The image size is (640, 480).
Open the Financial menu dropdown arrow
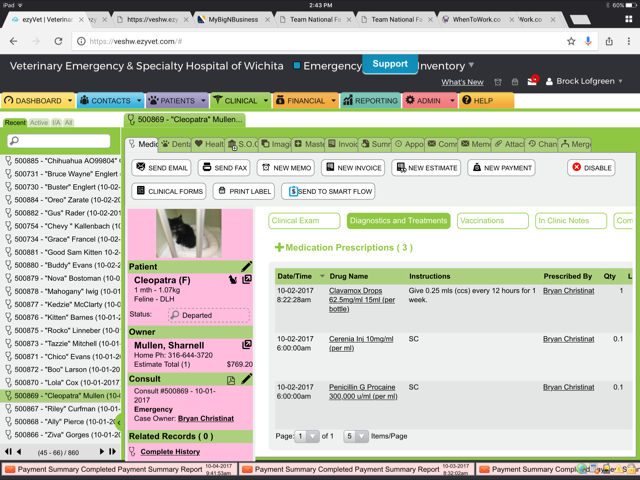click(x=334, y=101)
